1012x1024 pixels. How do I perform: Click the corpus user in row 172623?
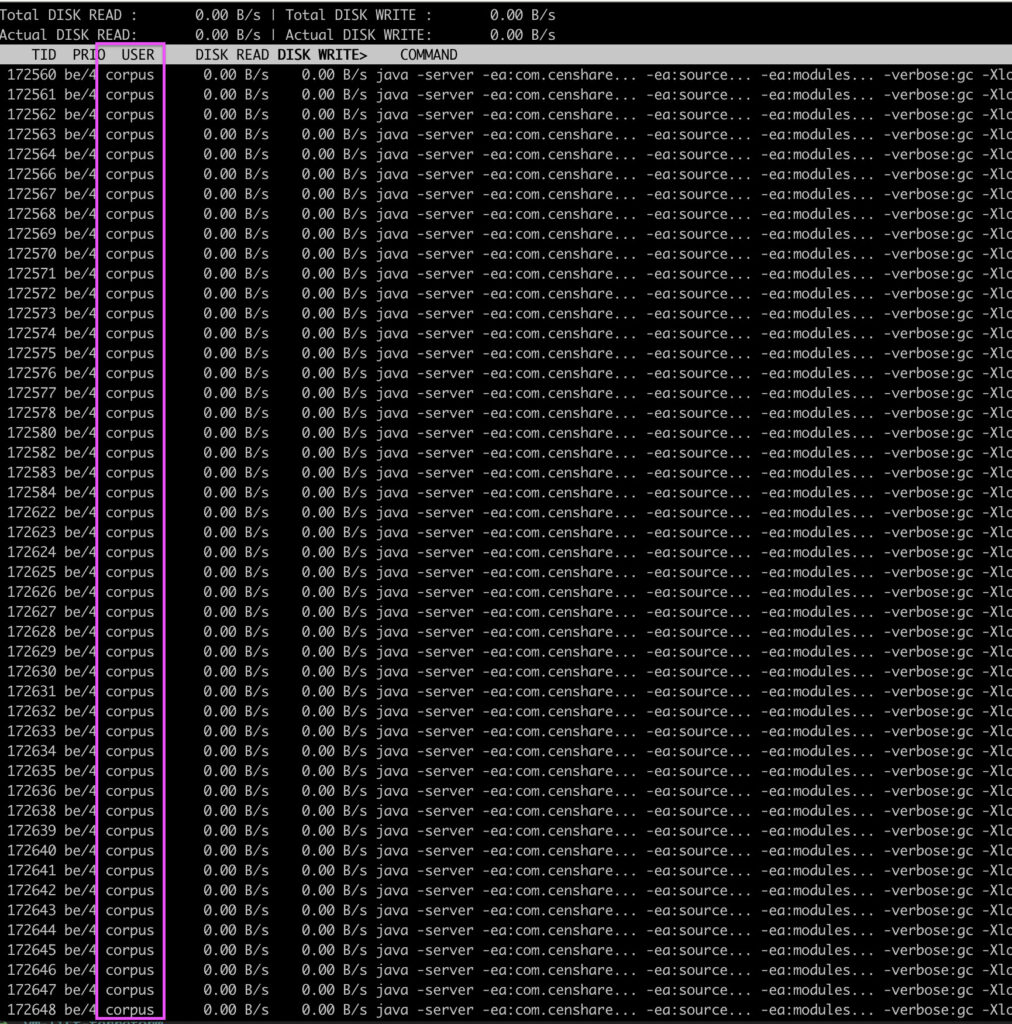click(x=130, y=533)
